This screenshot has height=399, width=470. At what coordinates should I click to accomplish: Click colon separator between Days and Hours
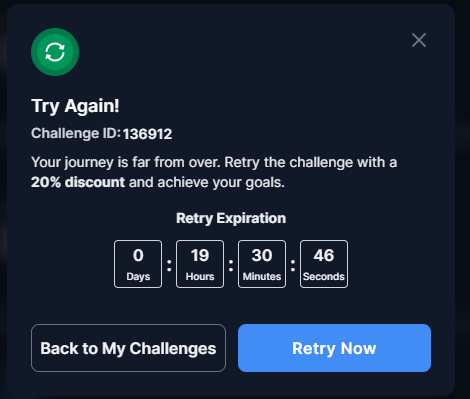[169, 265]
